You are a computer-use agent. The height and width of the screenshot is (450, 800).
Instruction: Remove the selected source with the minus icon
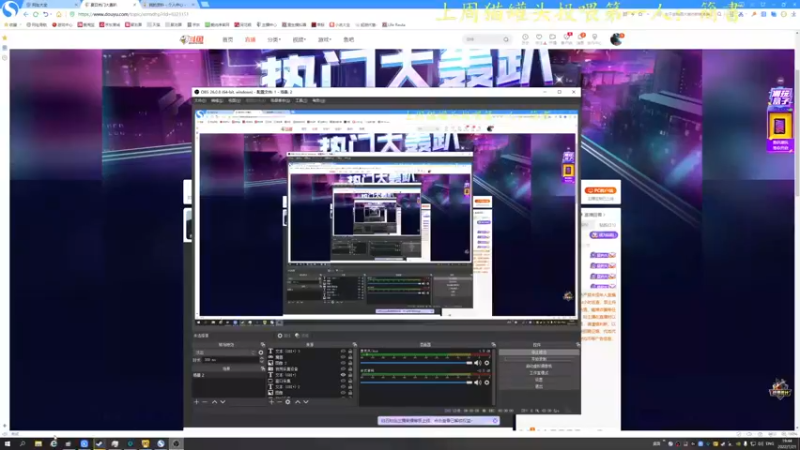(279, 402)
